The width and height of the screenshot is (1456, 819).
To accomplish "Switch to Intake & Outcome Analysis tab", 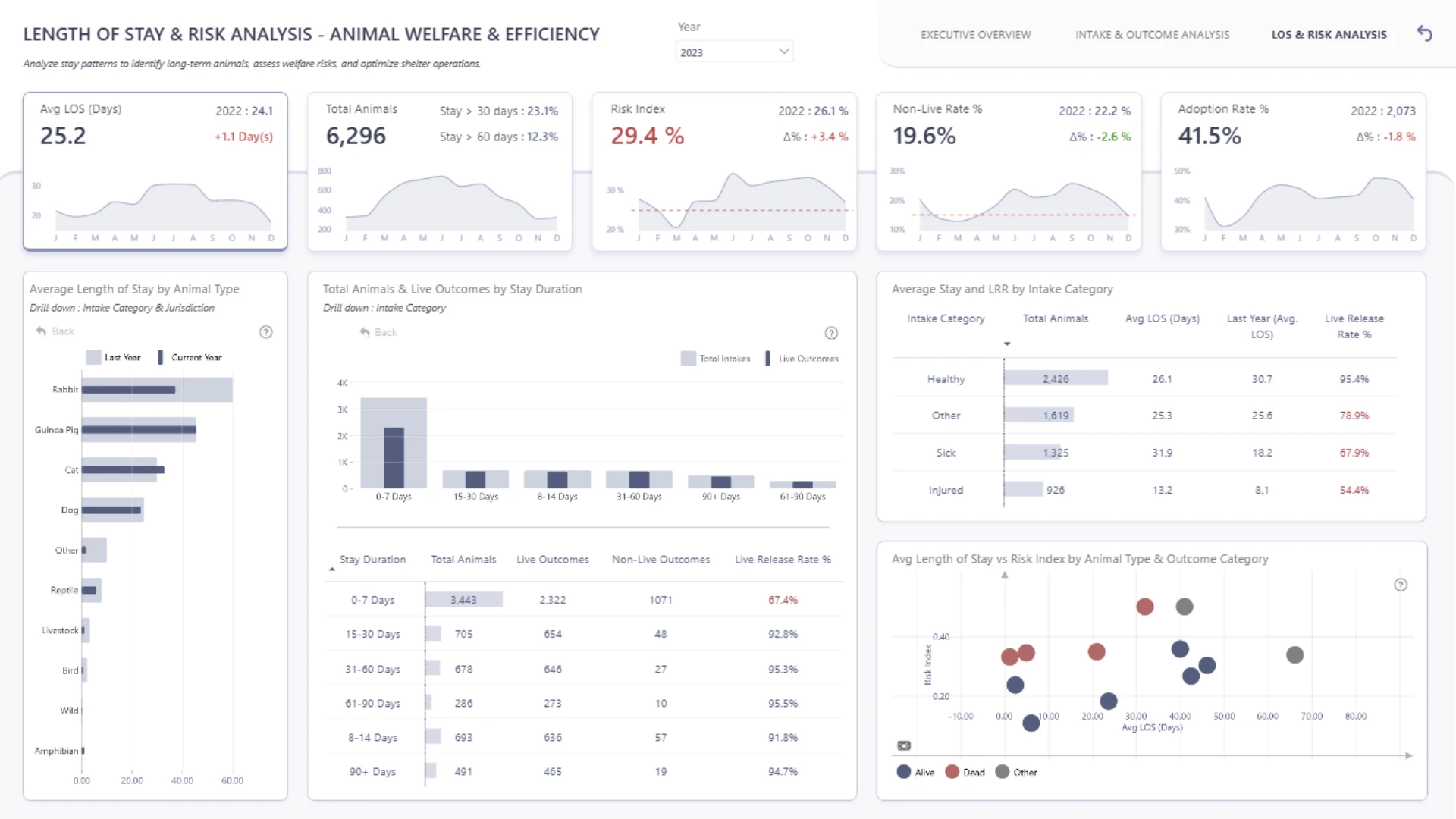I will point(1152,35).
